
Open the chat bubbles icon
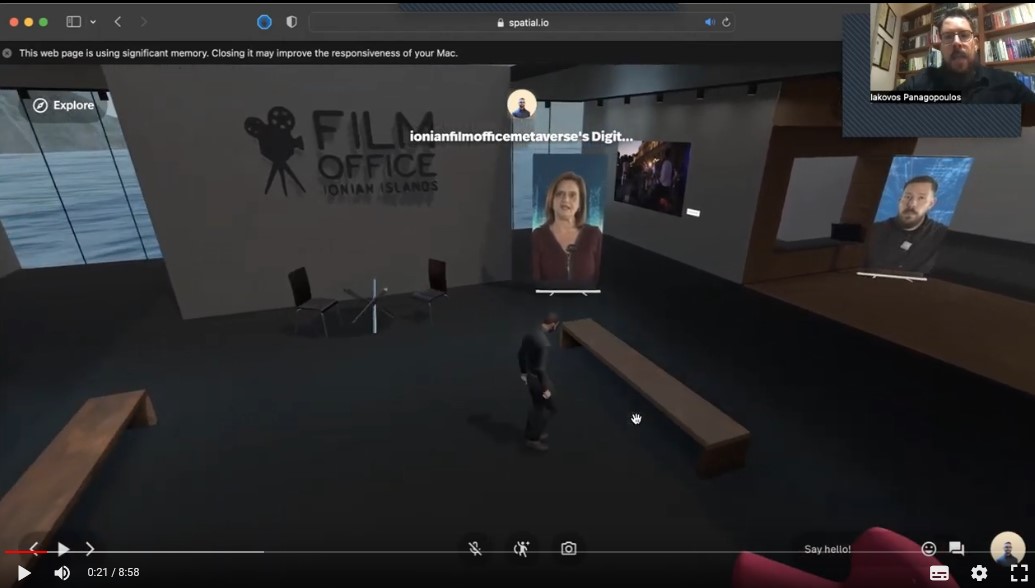pos(956,548)
